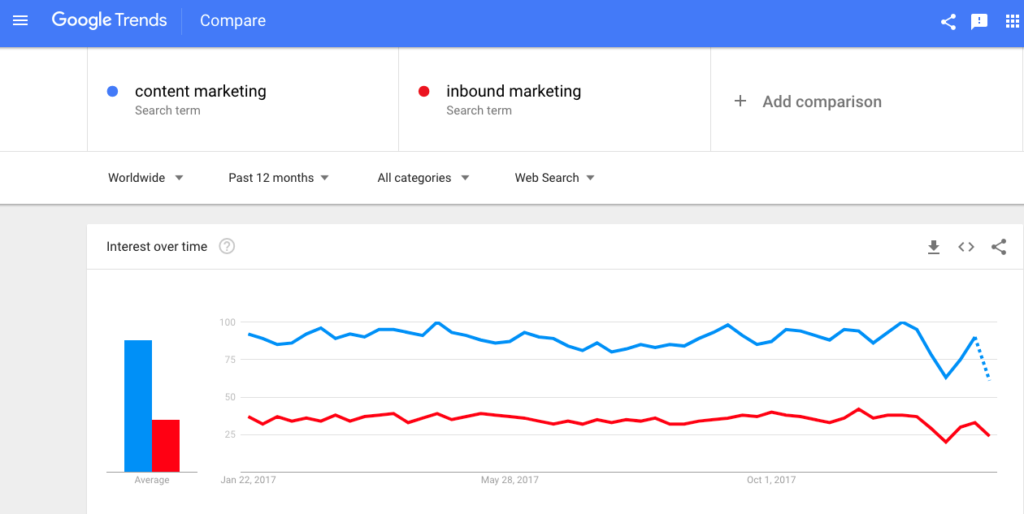
Task: Open the Google apps grid
Action: click(x=1012, y=21)
